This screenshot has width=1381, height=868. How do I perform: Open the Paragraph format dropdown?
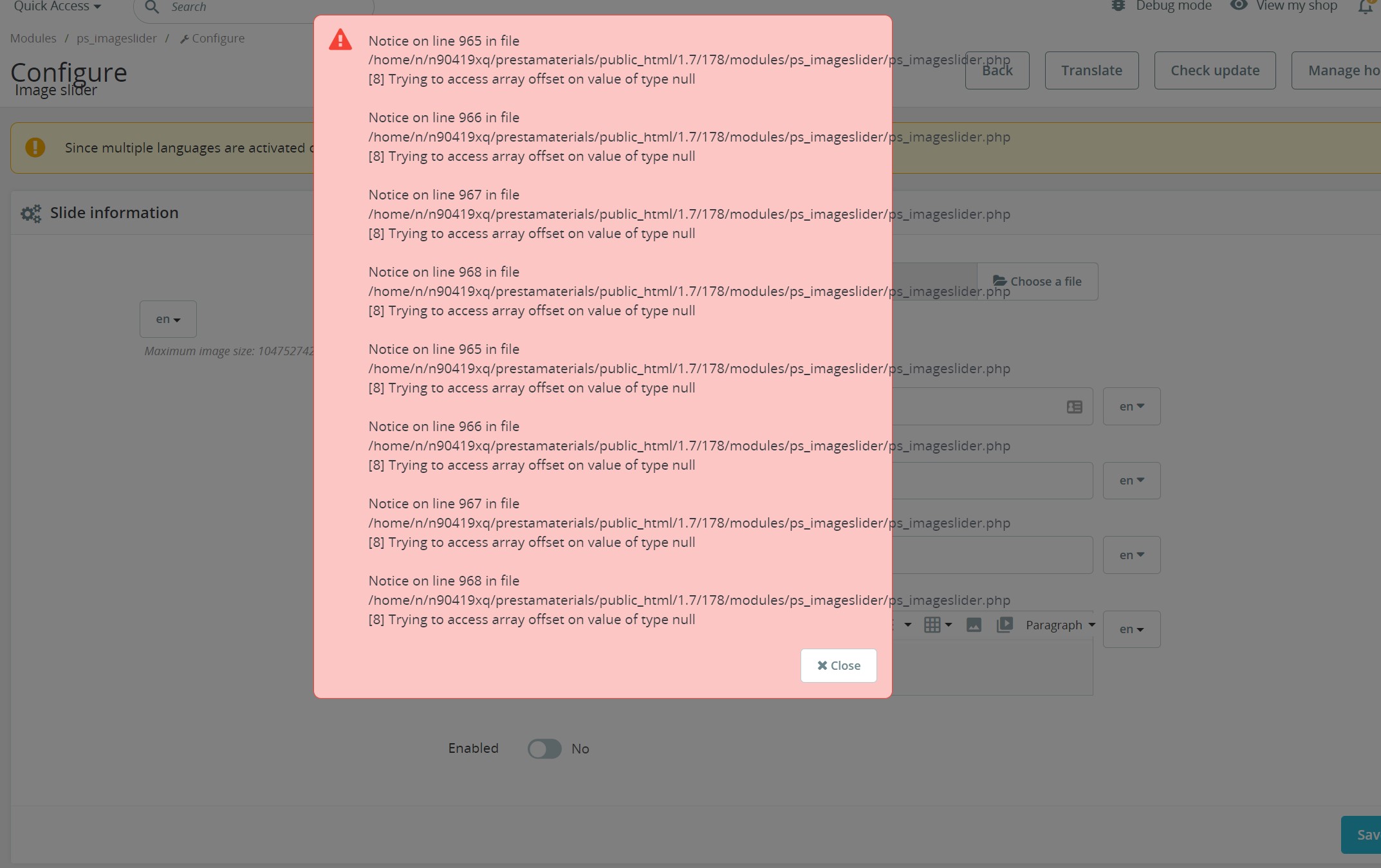[x=1059, y=625]
